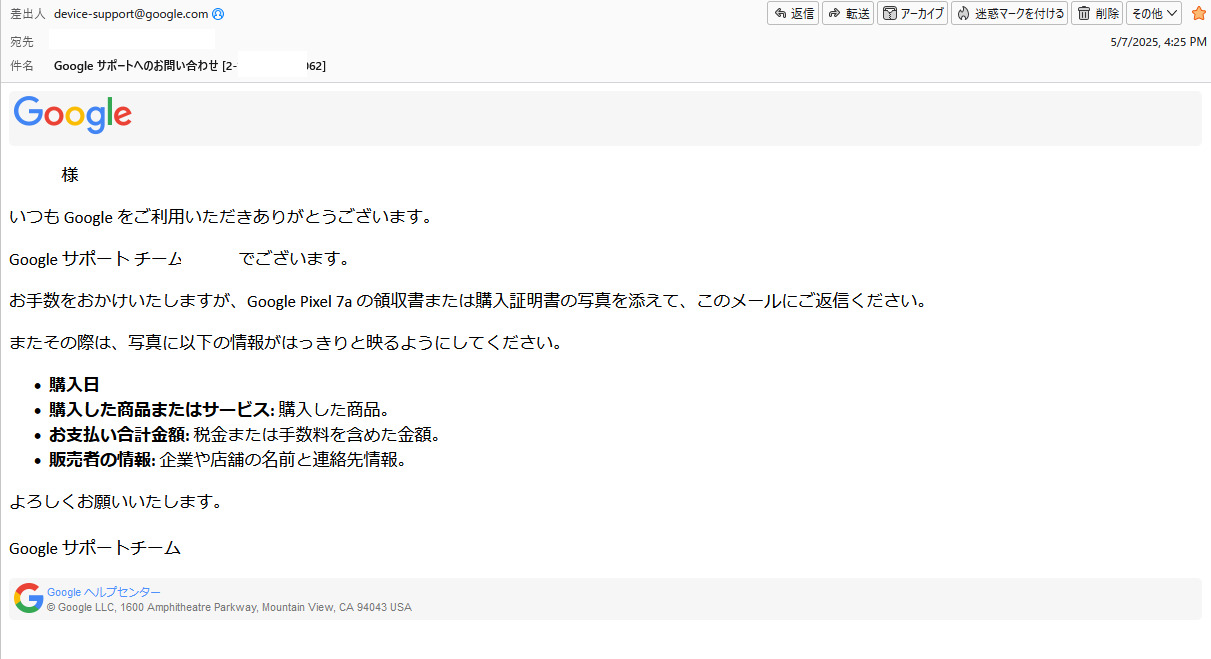
Task: Click the contact icon beside sender address
Action: click(x=218, y=14)
